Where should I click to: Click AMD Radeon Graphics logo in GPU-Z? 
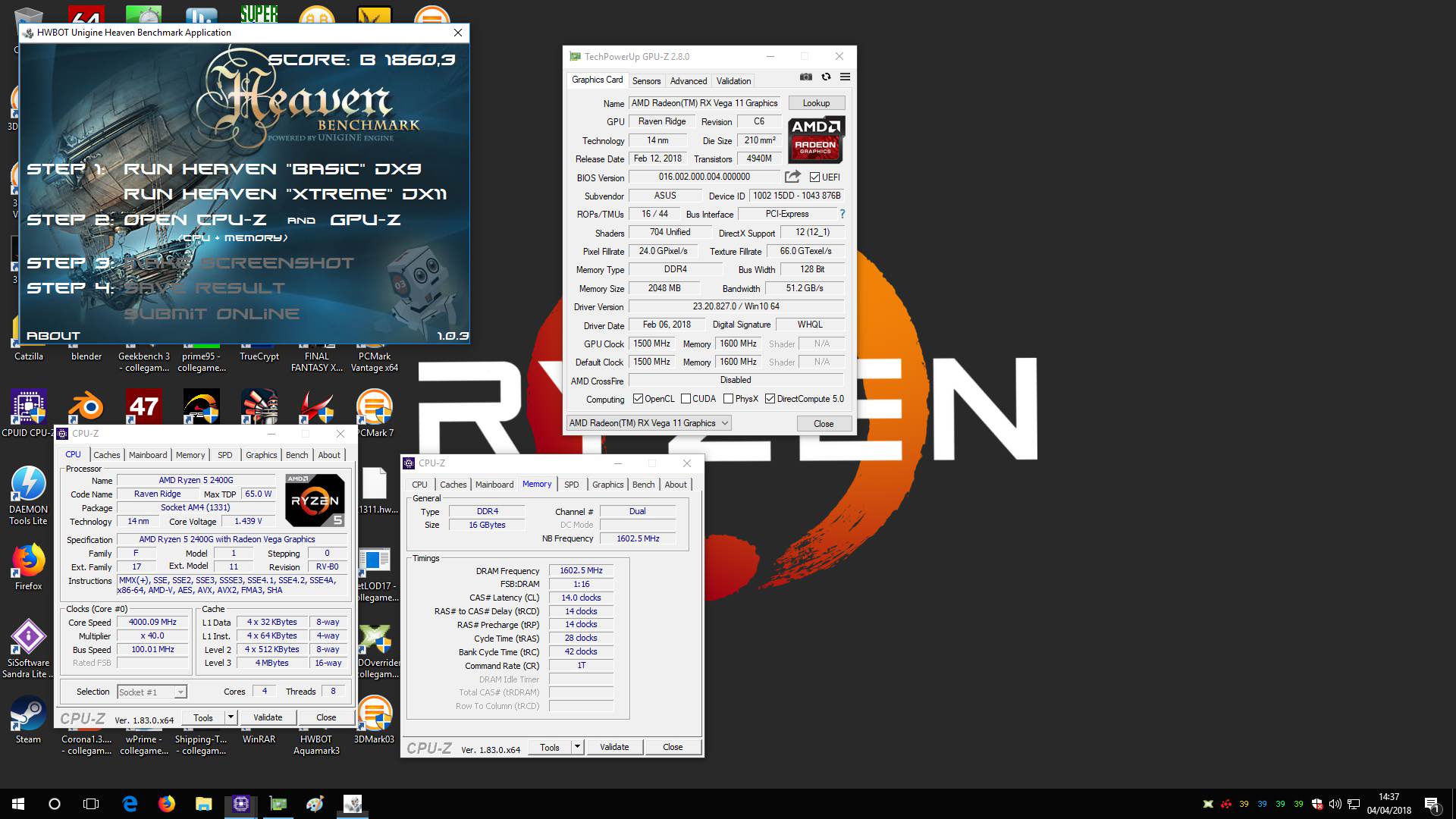(815, 140)
